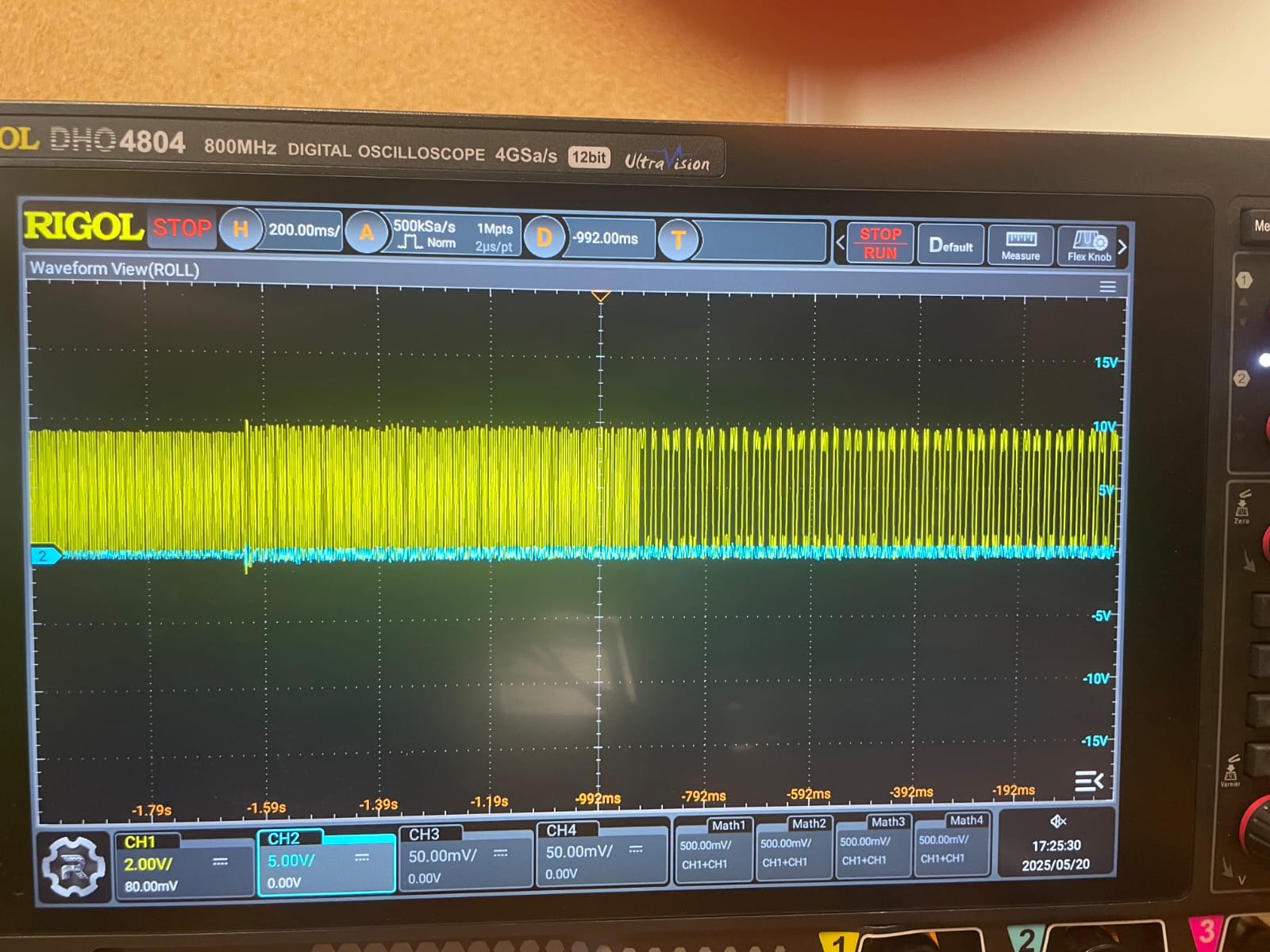The width and height of the screenshot is (1270, 952).
Task: Click the blue CH2 ground level marker
Action: [x=44, y=555]
